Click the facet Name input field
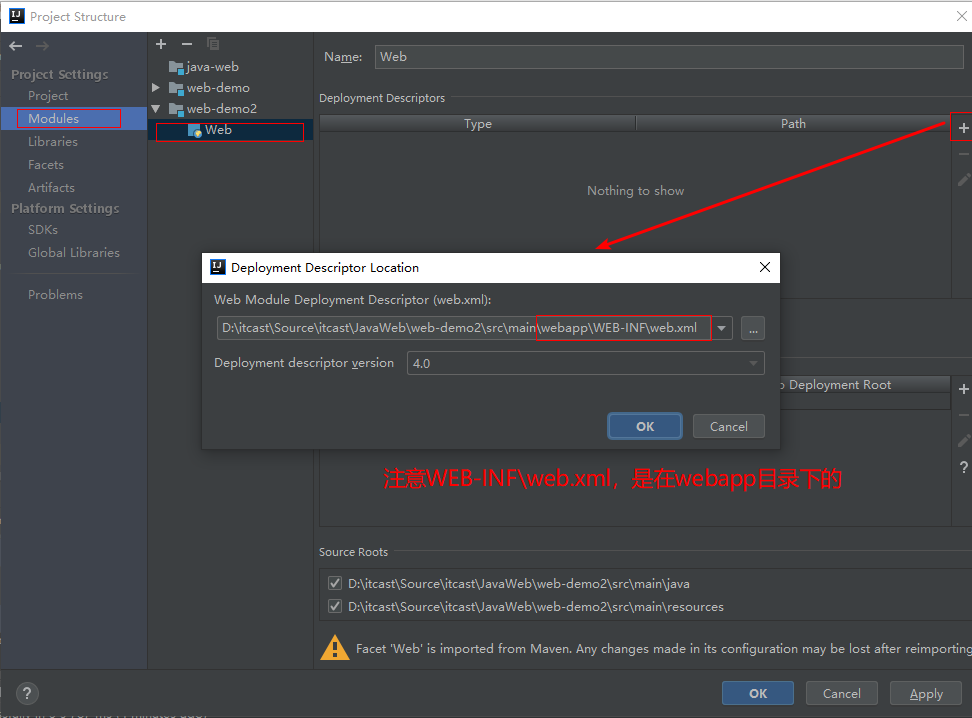The width and height of the screenshot is (972, 718). tap(669, 56)
